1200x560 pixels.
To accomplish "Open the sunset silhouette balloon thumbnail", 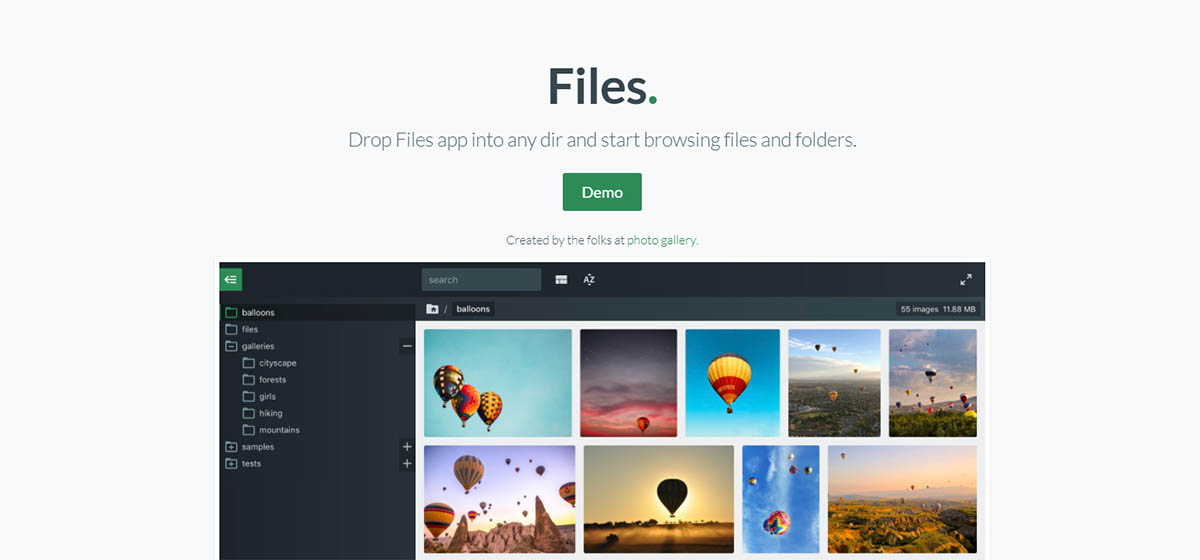I will pos(658,499).
